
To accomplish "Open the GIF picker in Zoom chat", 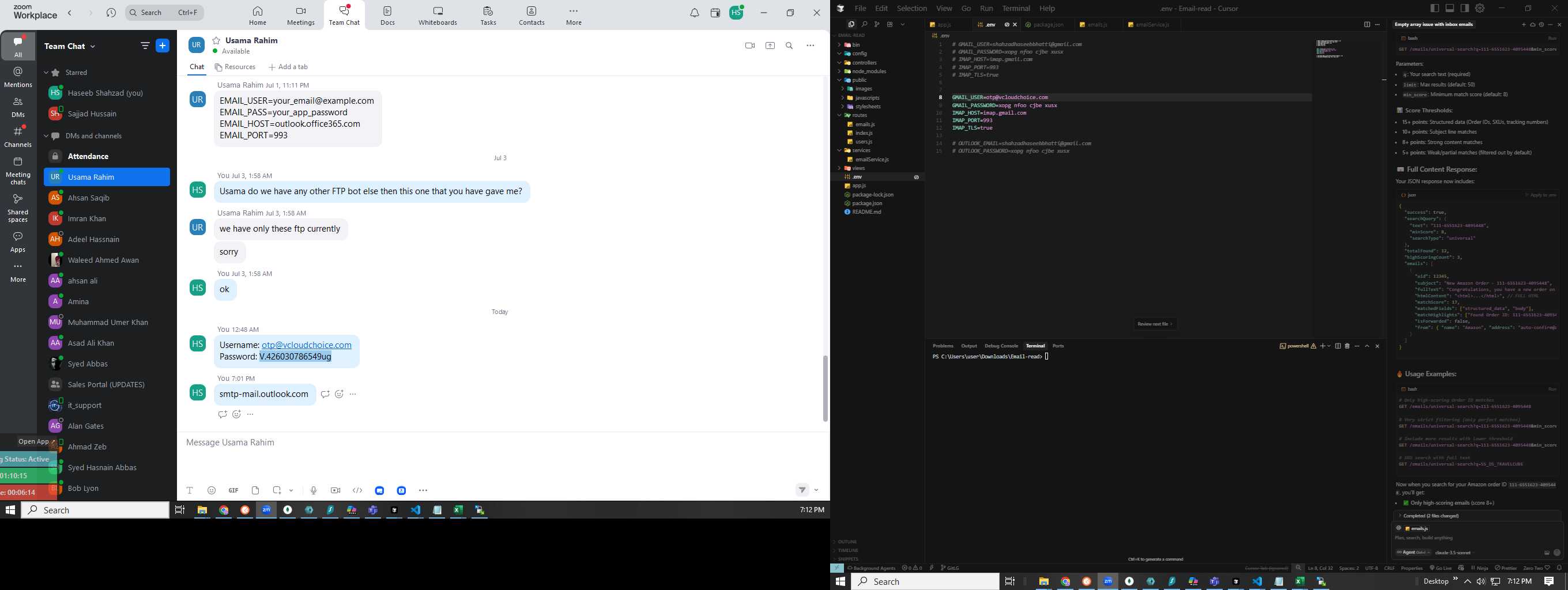I will [233, 490].
